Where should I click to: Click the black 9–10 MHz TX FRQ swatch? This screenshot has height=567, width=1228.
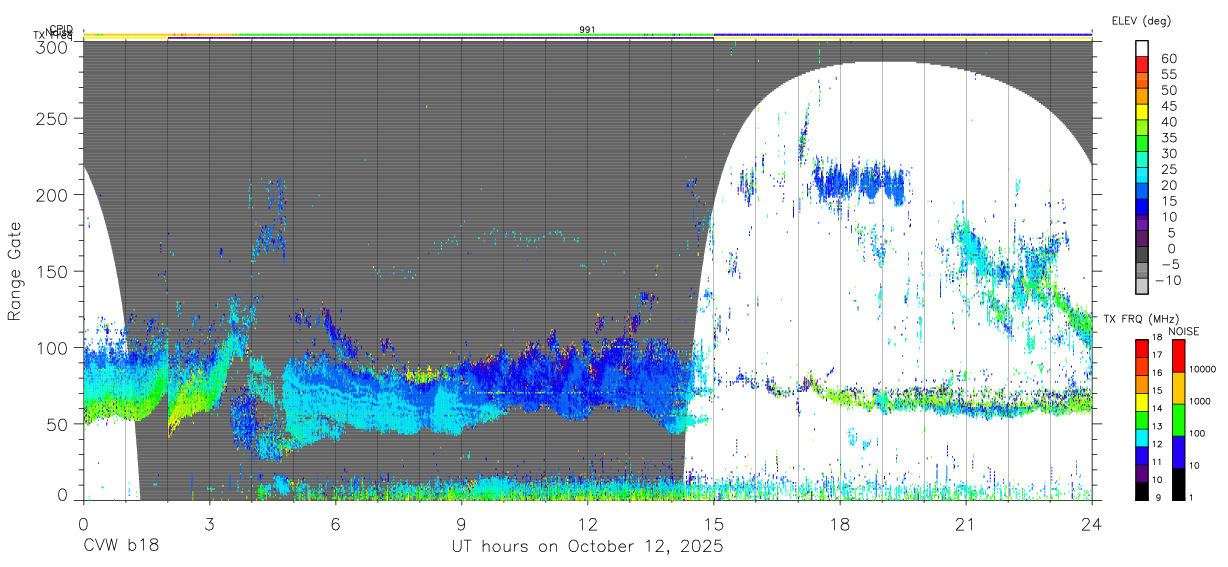click(x=1143, y=489)
